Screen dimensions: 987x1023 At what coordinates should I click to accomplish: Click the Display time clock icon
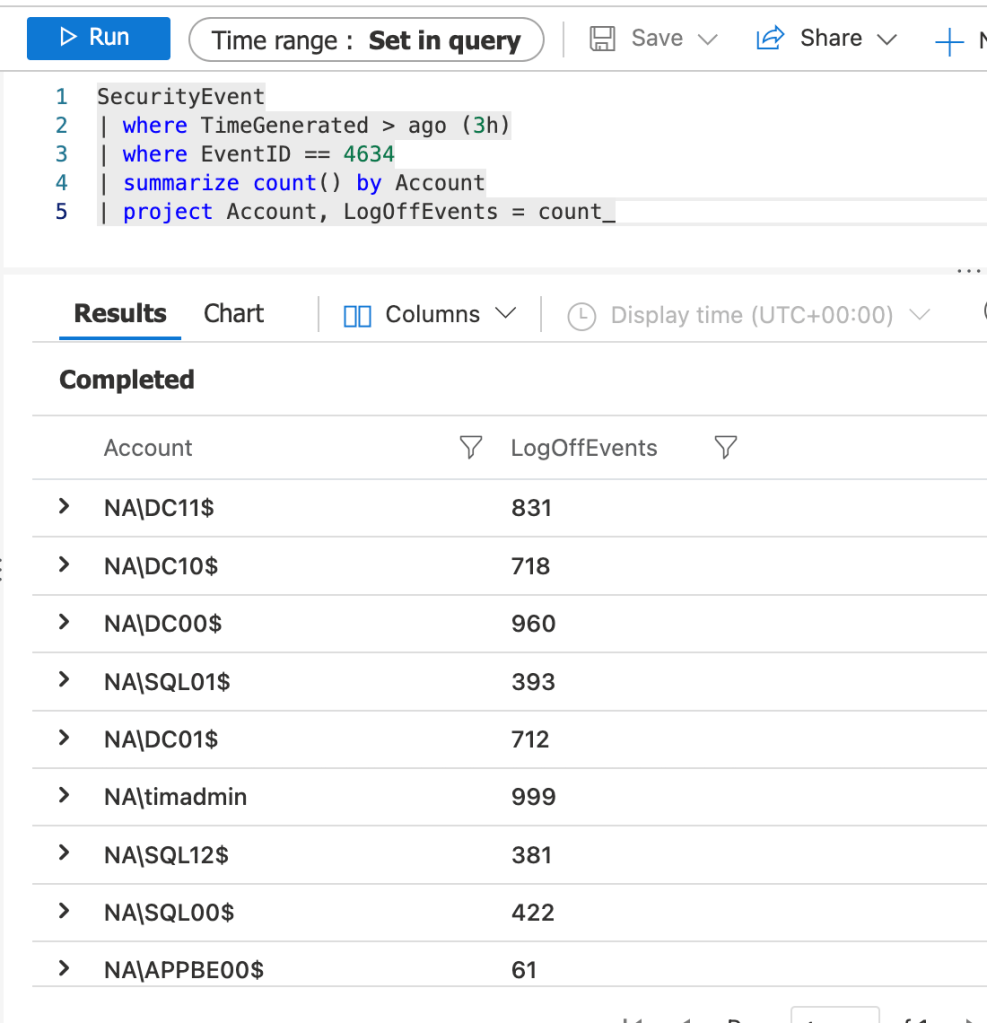pos(581,316)
